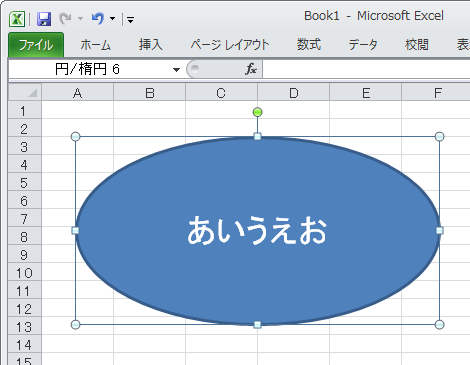Click the top-middle square resize handle
The image size is (470, 365).
(257, 136)
